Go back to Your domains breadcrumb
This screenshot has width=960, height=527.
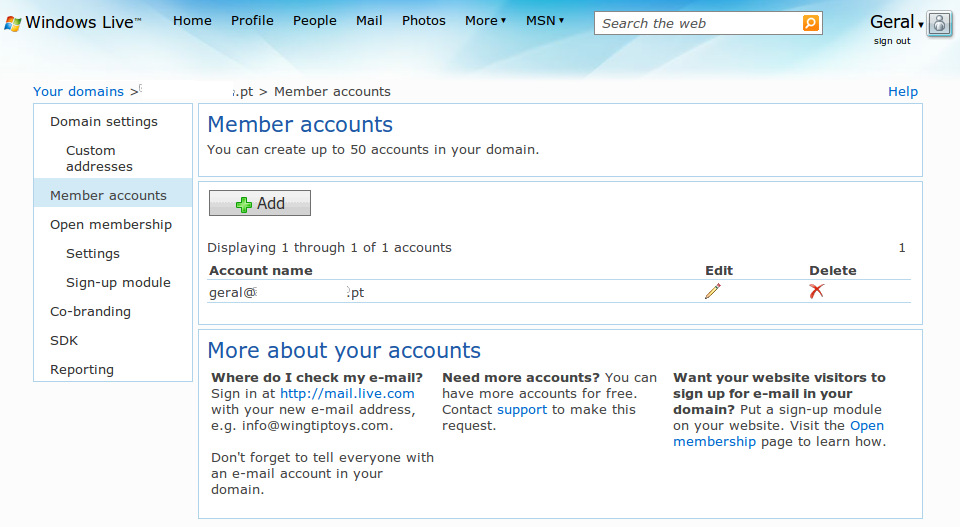pyautogui.click(x=78, y=92)
